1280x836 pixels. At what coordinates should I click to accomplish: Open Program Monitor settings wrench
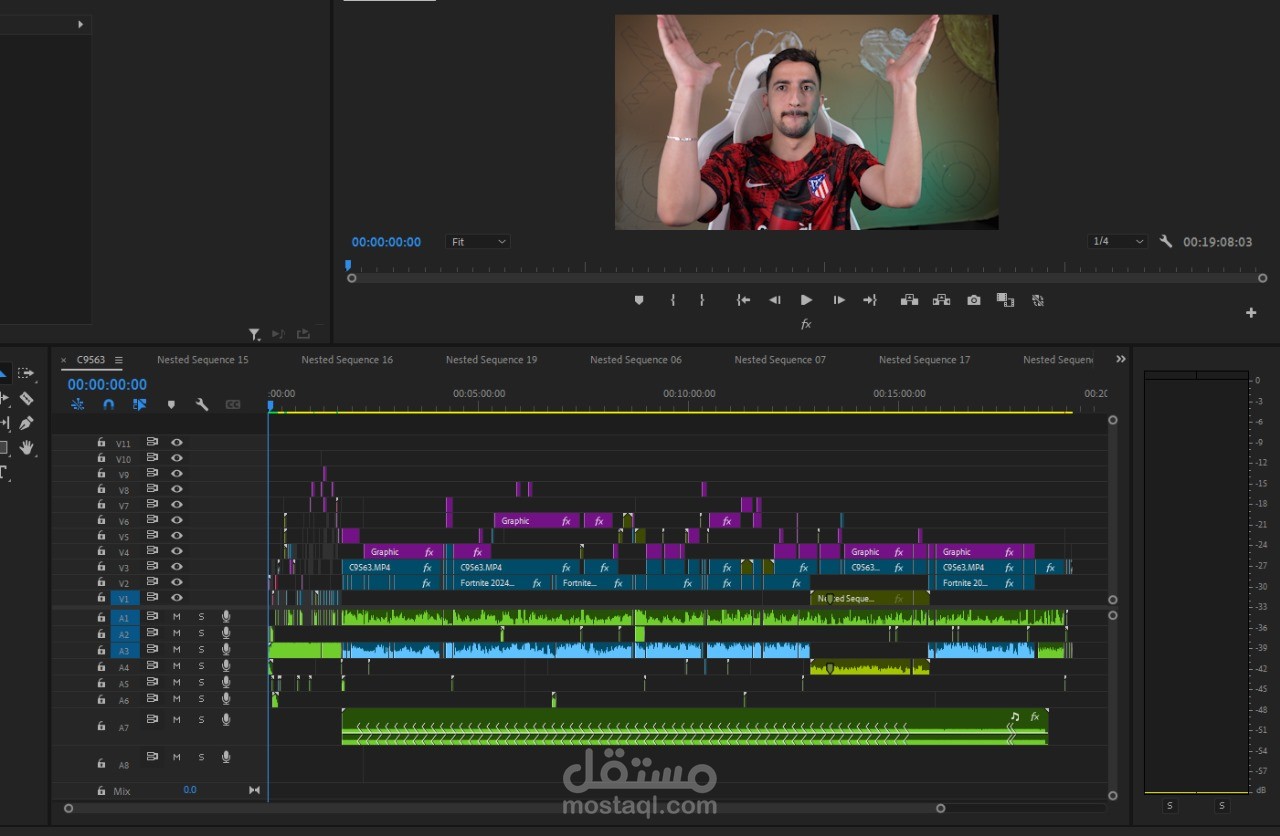point(1166,242)
